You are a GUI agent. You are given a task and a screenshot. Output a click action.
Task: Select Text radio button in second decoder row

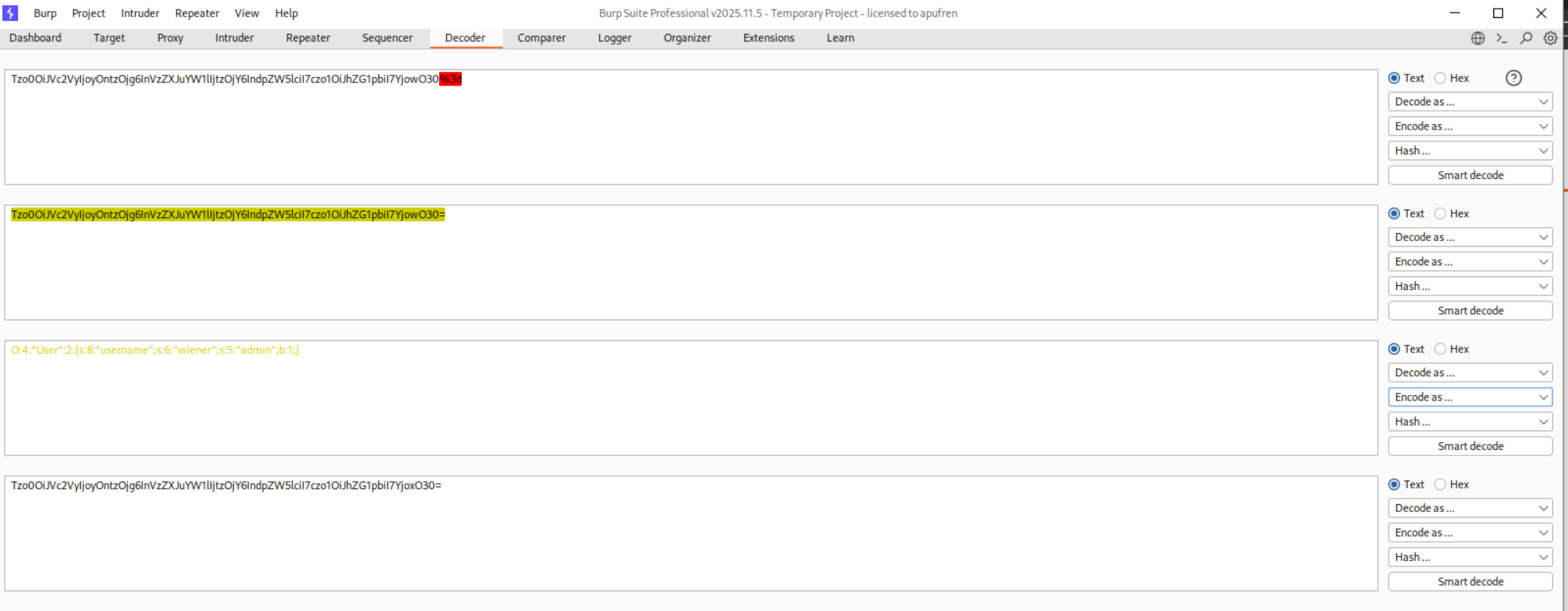tap(1394, 214)
